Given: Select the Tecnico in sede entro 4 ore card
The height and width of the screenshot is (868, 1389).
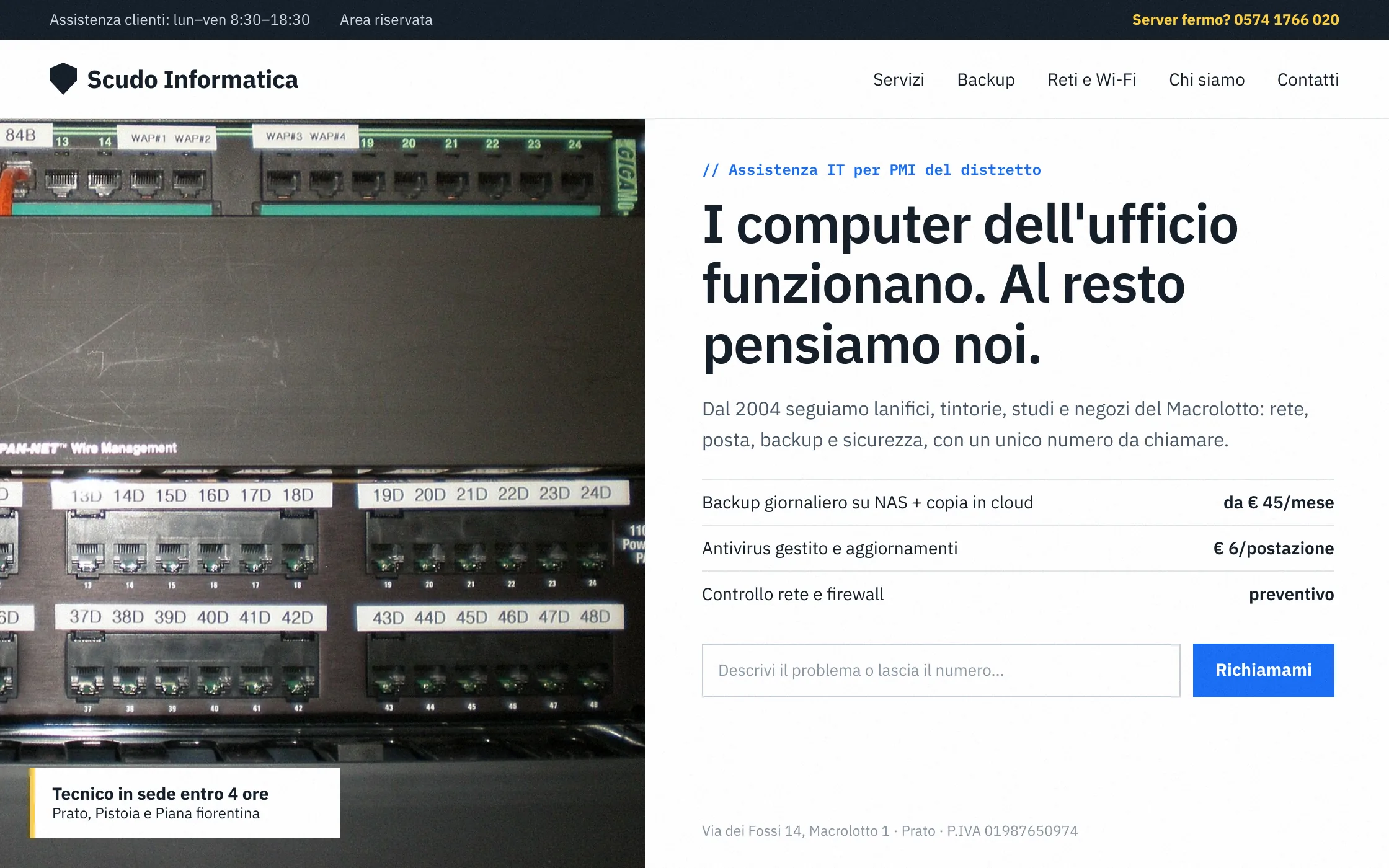Looking at the screenshot, I should pos(185,803).
